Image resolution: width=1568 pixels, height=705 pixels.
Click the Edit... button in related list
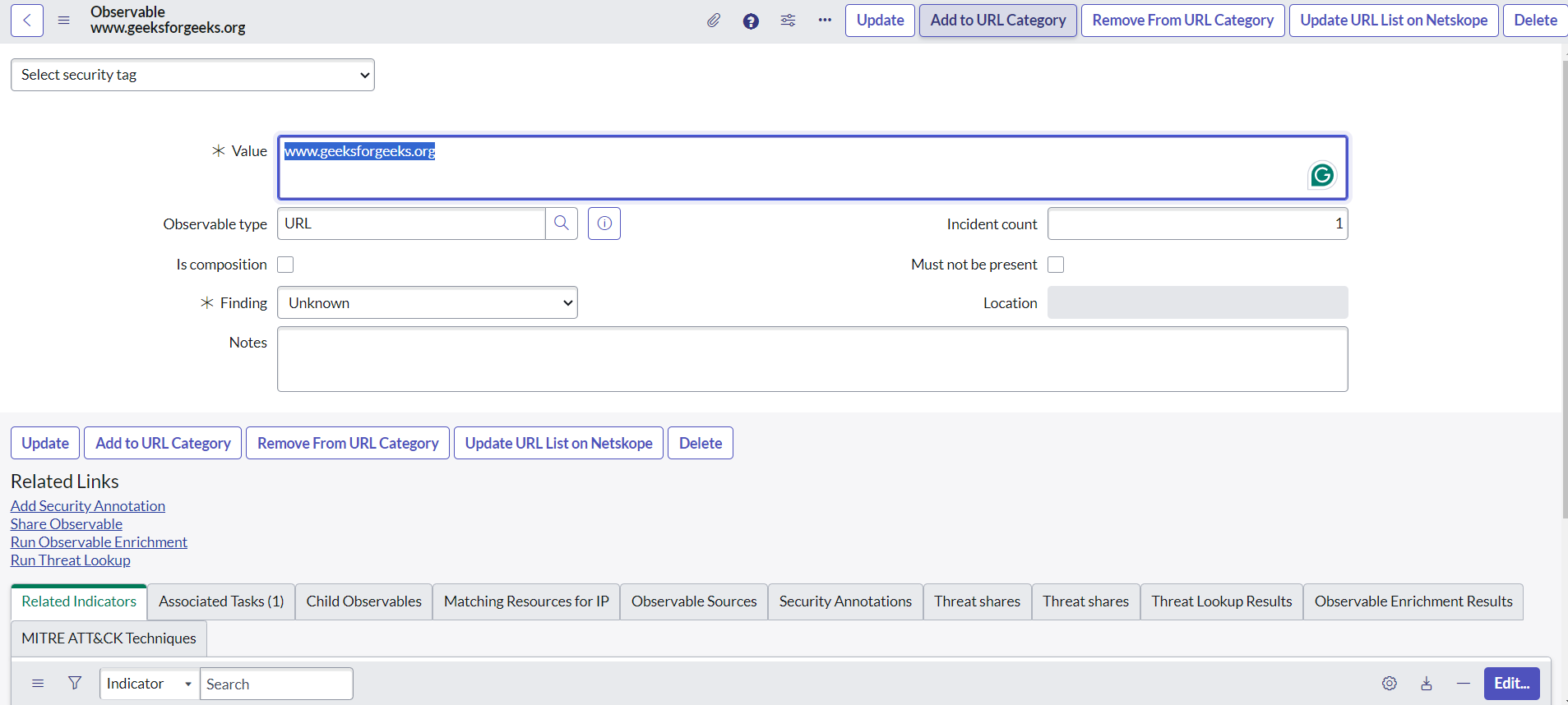pyautogui.click(x=1512, y=684)
